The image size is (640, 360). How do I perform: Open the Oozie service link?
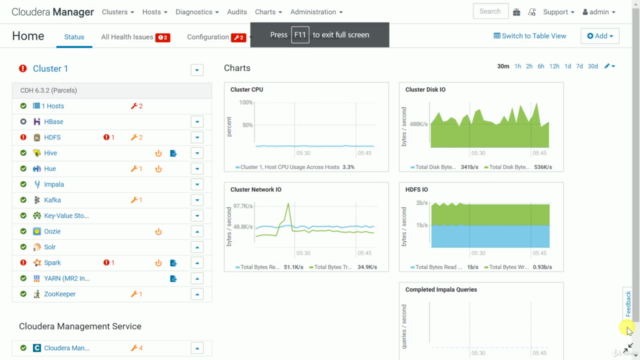coord(52,231)
